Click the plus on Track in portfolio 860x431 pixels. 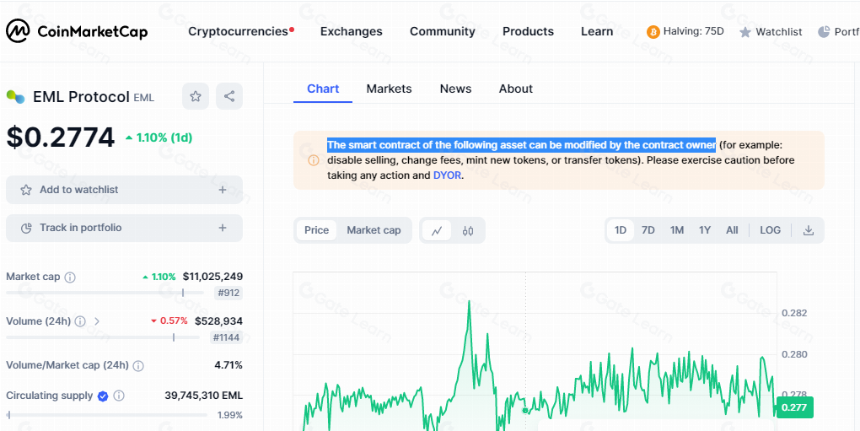coord(222,228)
